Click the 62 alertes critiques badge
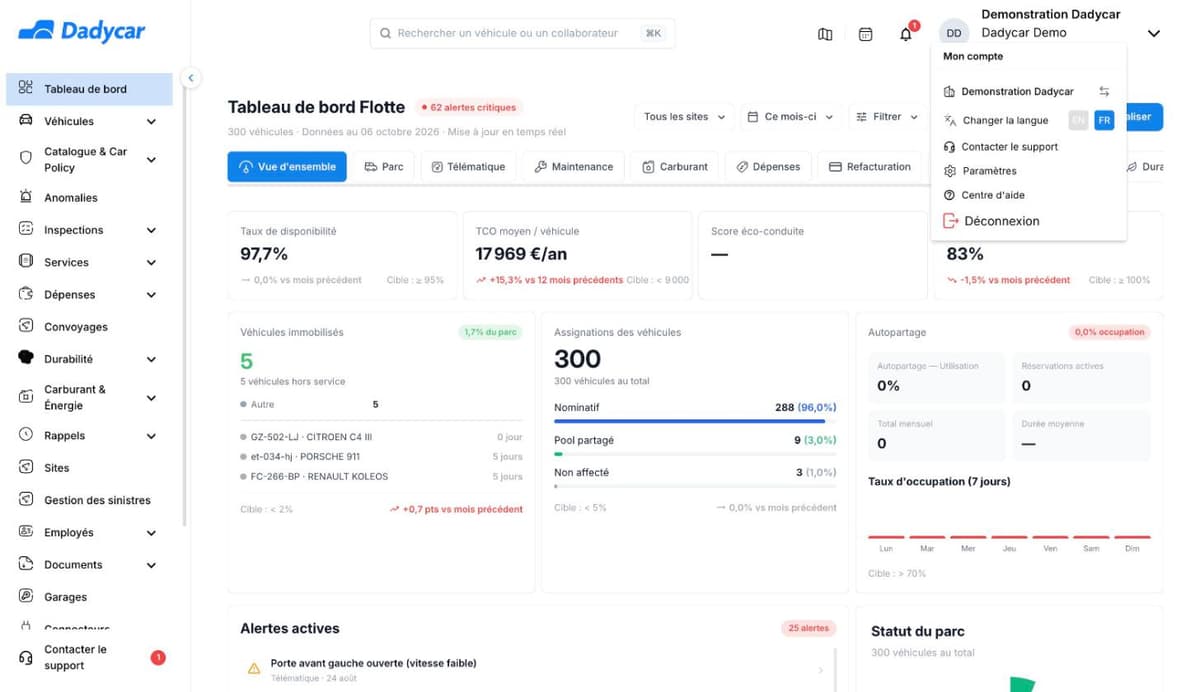The image size is (1200, 692). pos(468,107)
